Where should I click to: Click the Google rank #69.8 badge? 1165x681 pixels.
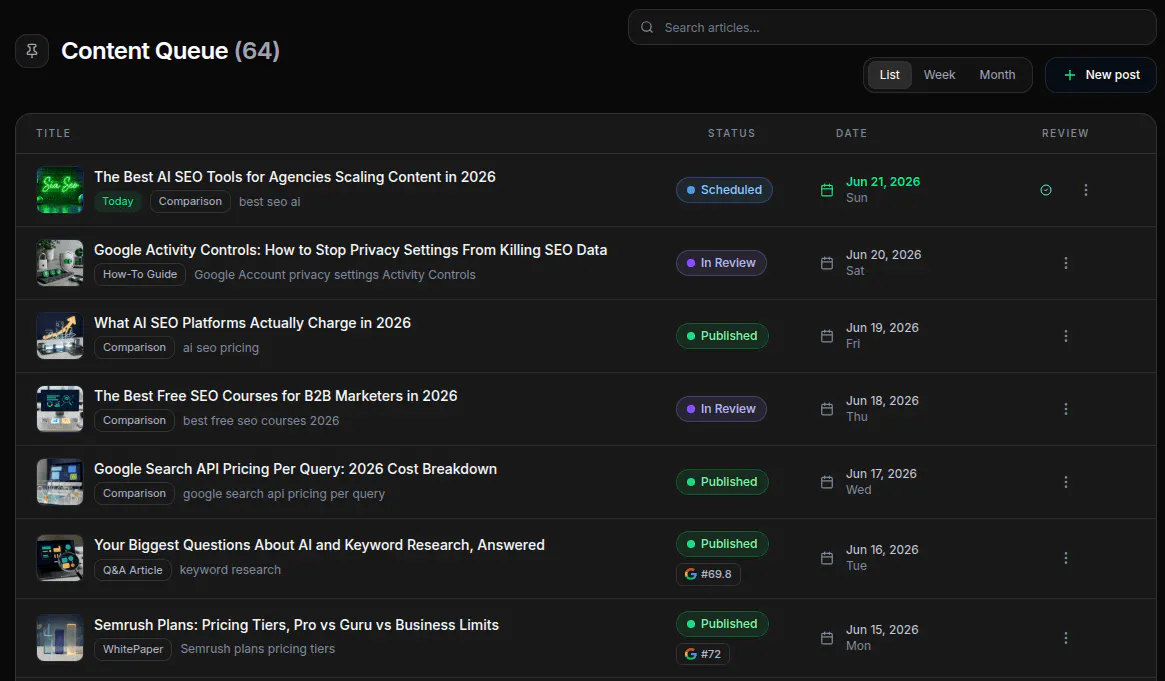coord(708,574)
